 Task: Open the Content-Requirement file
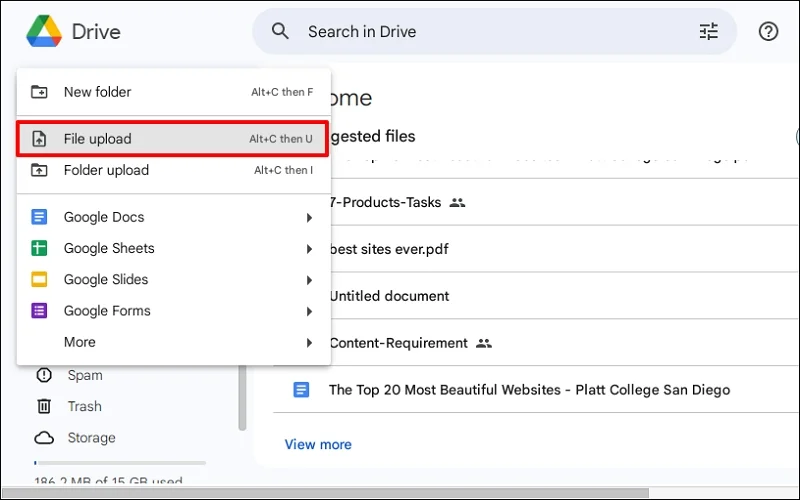[398, 343]
